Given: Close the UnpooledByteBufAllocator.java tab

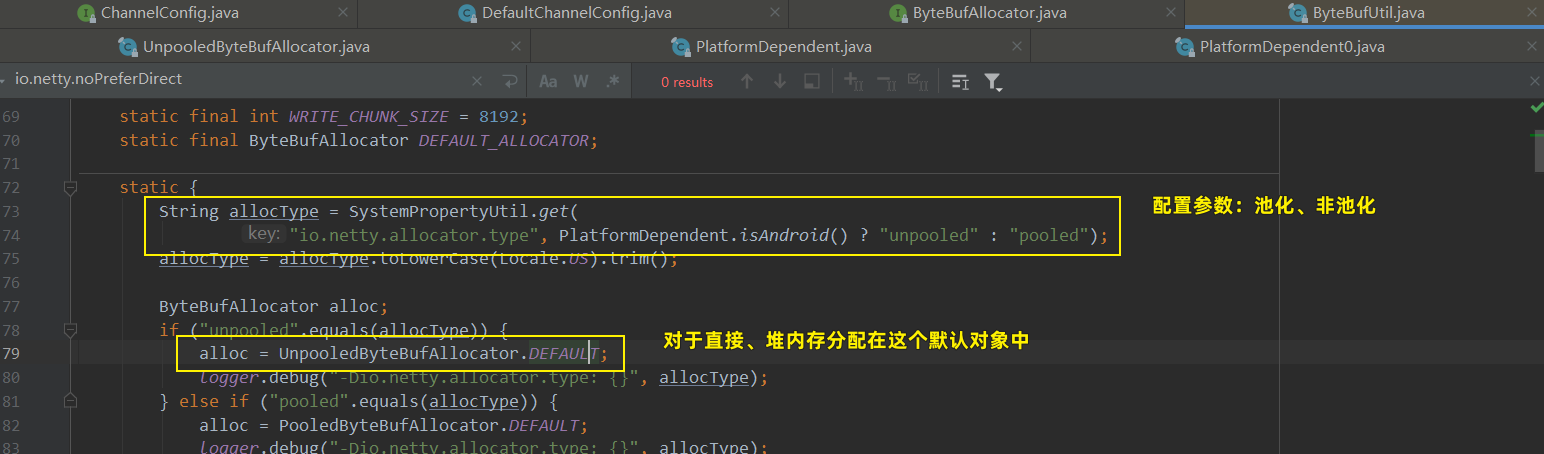Looking at the screenshot, I should click(x=516, y=47).
